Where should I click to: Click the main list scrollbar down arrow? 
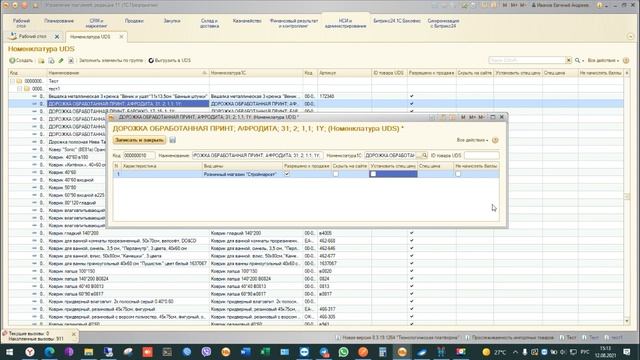tap(627, 322)
